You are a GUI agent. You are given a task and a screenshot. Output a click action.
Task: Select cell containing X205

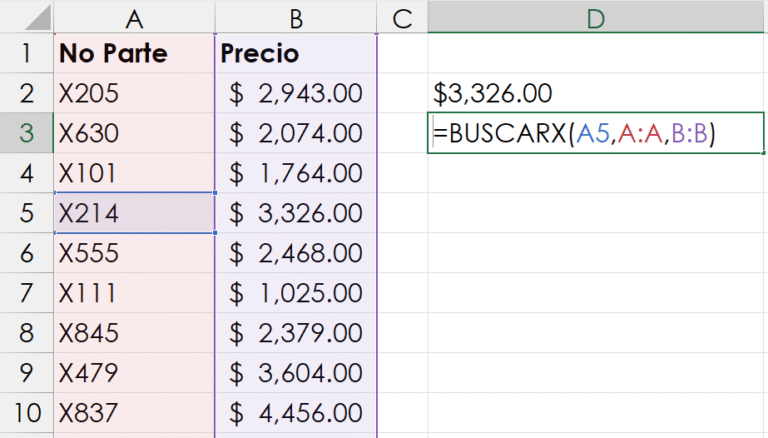point(134,93)
